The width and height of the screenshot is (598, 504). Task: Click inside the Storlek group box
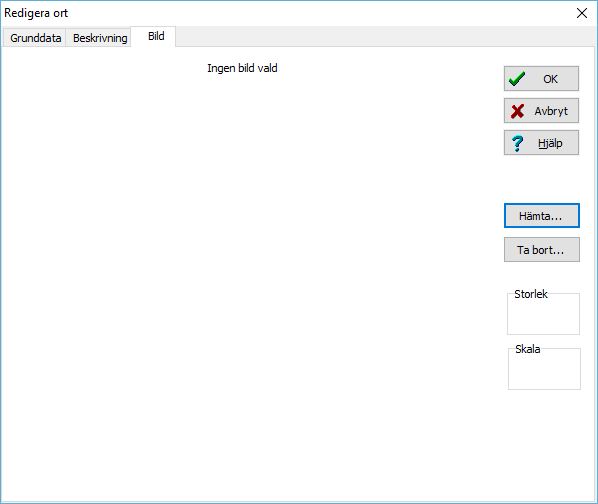[x=543, y=316]
